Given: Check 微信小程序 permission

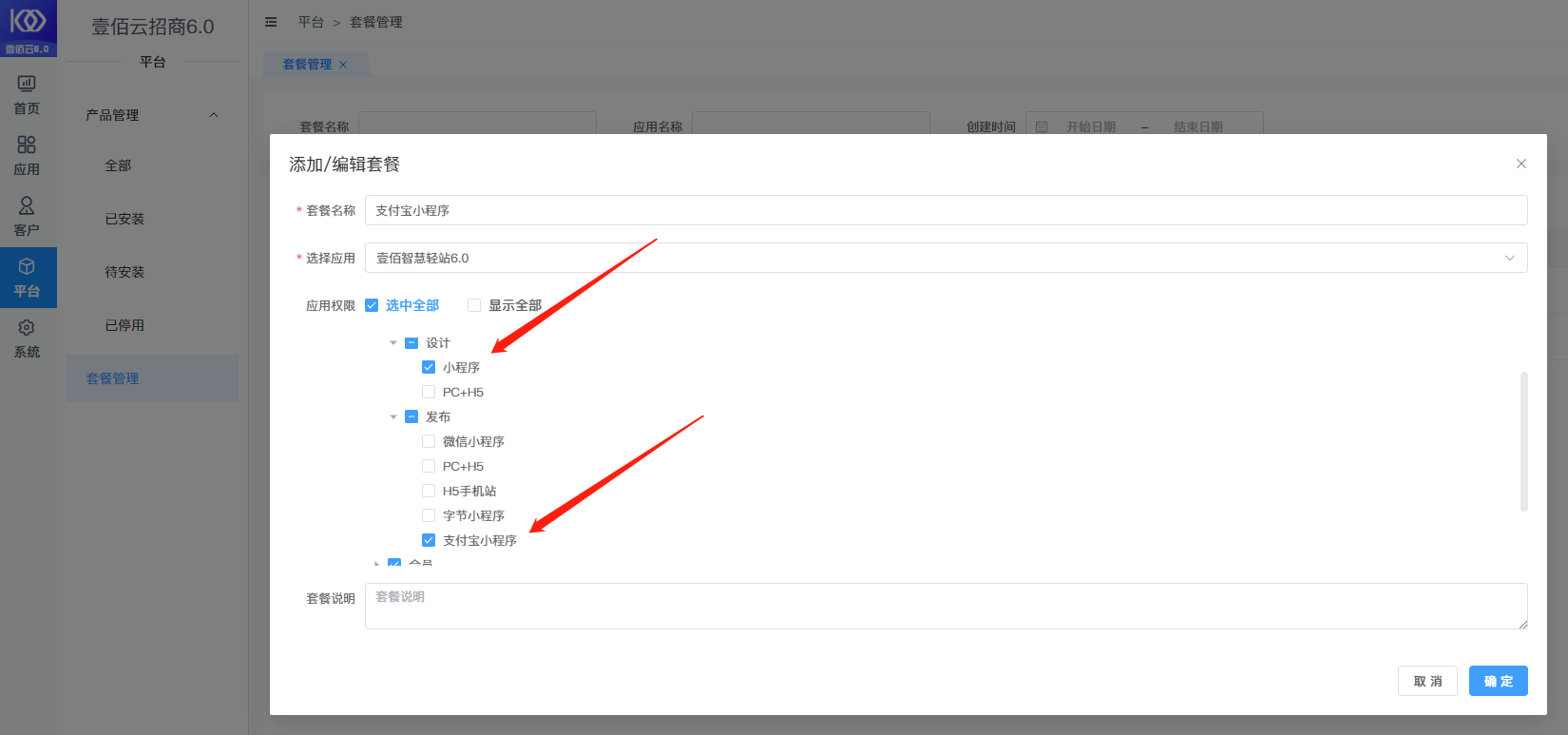Looking at the screenshot, I should [x=429, y=442].
